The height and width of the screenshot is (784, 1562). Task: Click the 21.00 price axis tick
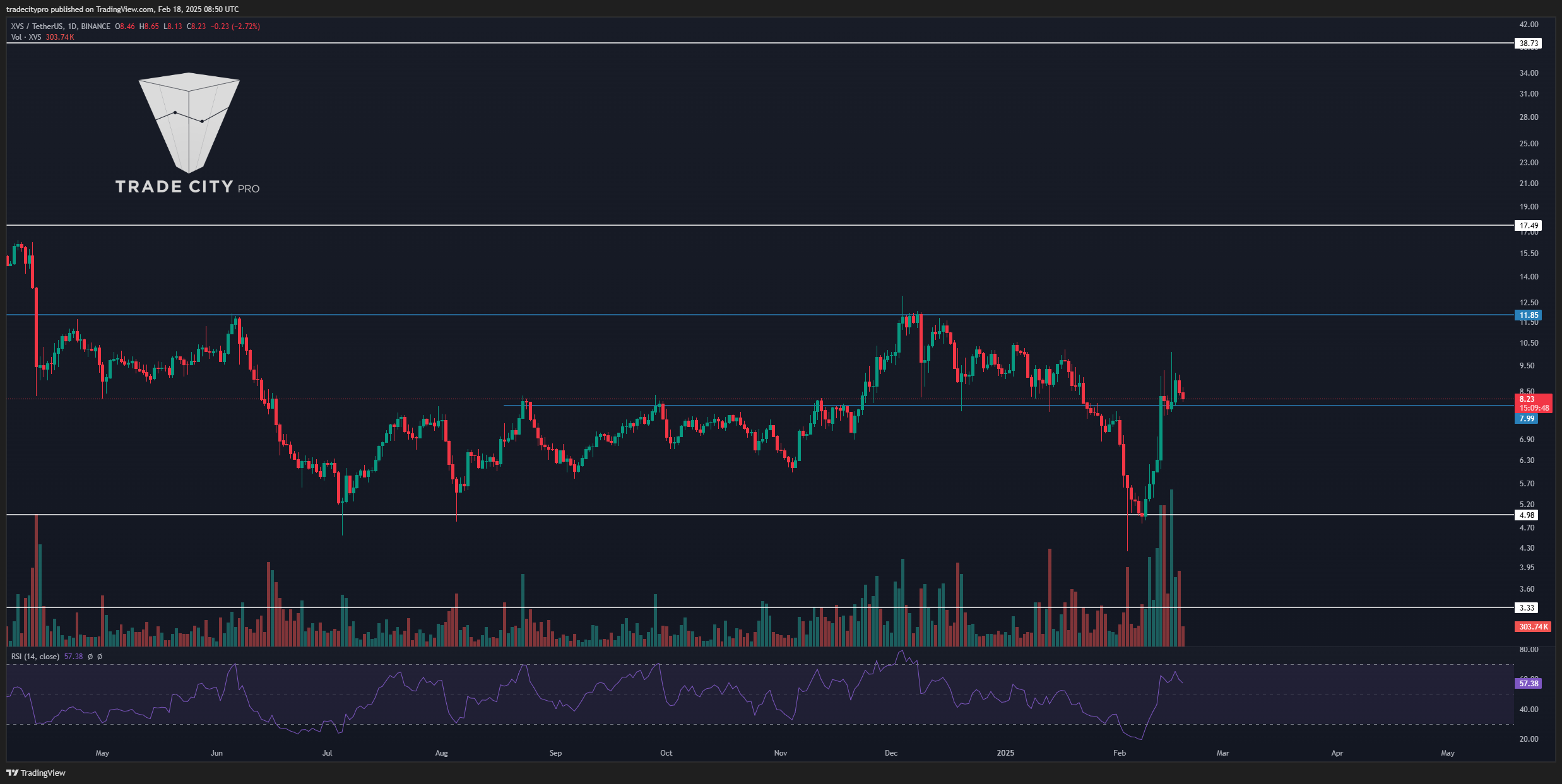click(x=1529, y=184)
